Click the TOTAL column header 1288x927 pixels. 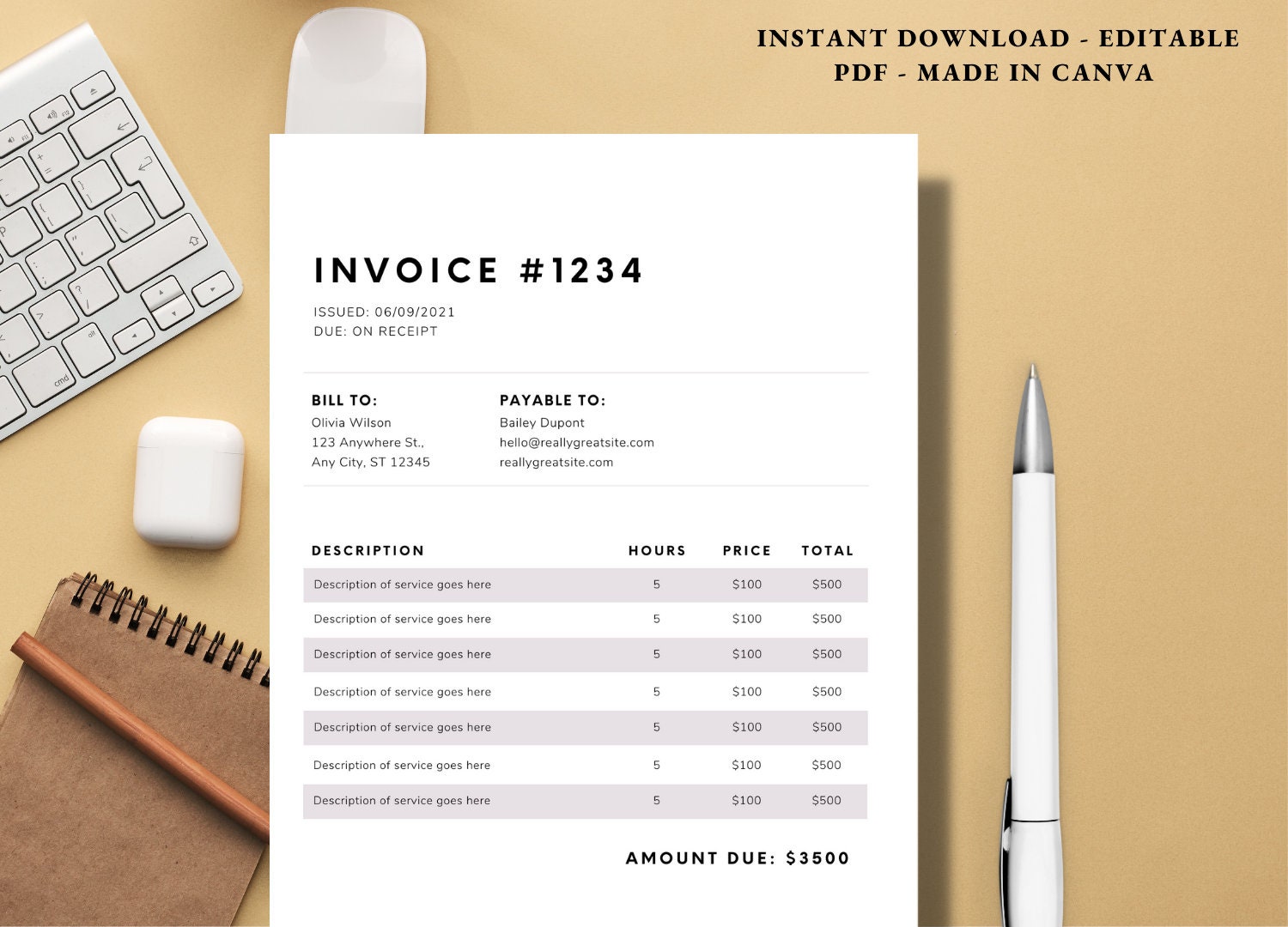click(828, 550)
